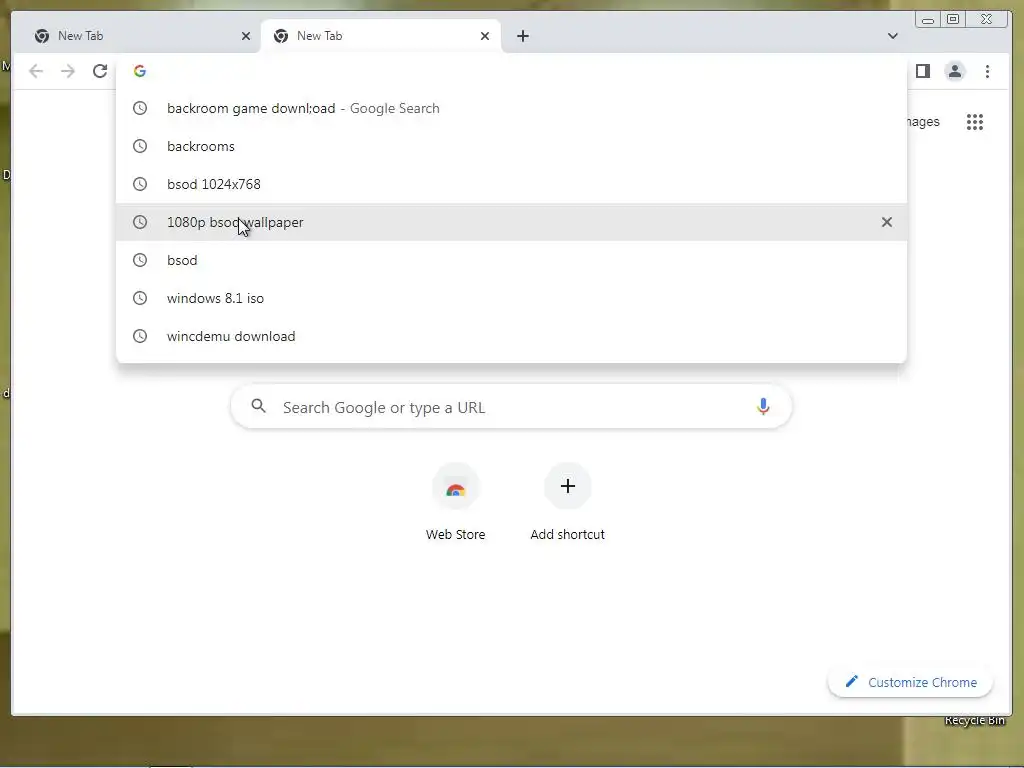This screenshot has height=768, width=1024.
Task: Go back using the back arrow
Action: point(36,71)
